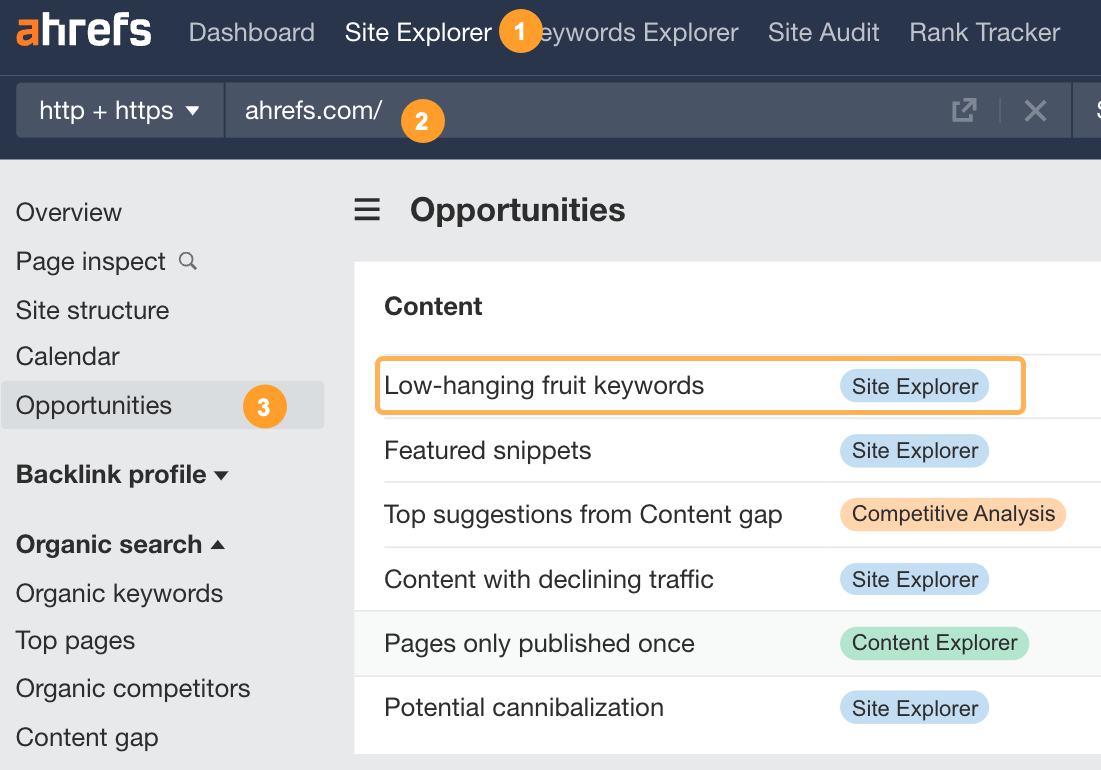Switch to the Dashboard menu item

click(x=251, y=31)
